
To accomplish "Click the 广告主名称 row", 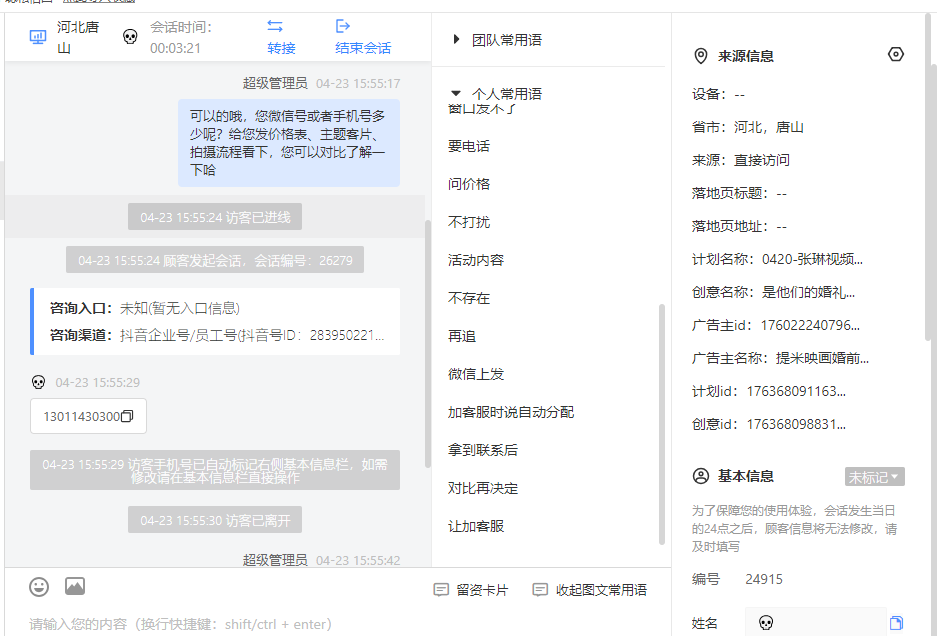I will coord(780,358).
